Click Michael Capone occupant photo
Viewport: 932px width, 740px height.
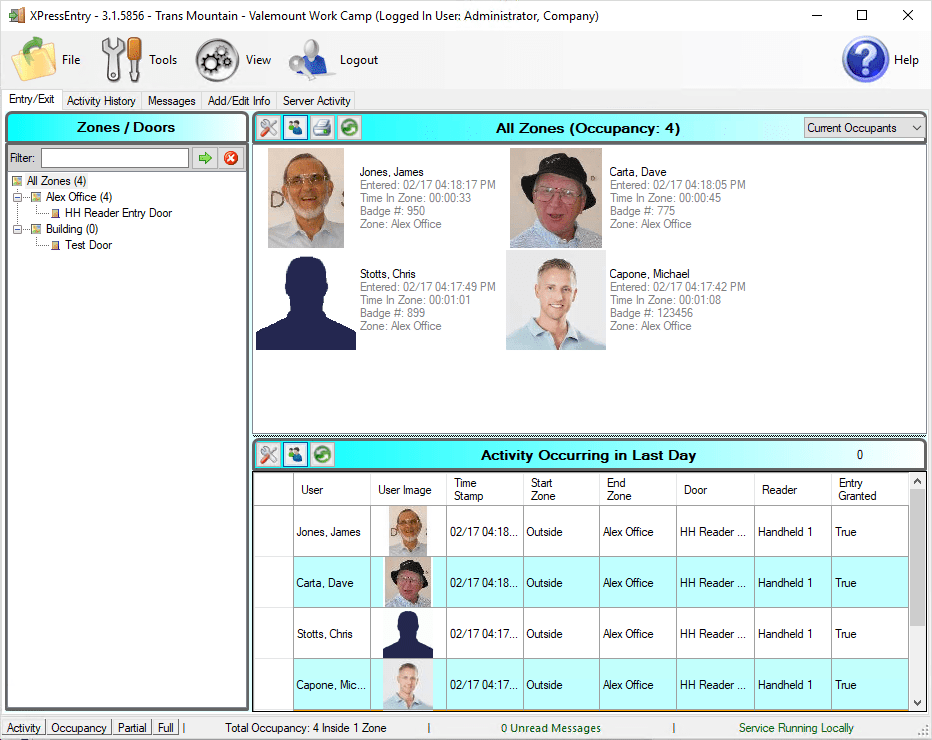(x=556, y=300)
